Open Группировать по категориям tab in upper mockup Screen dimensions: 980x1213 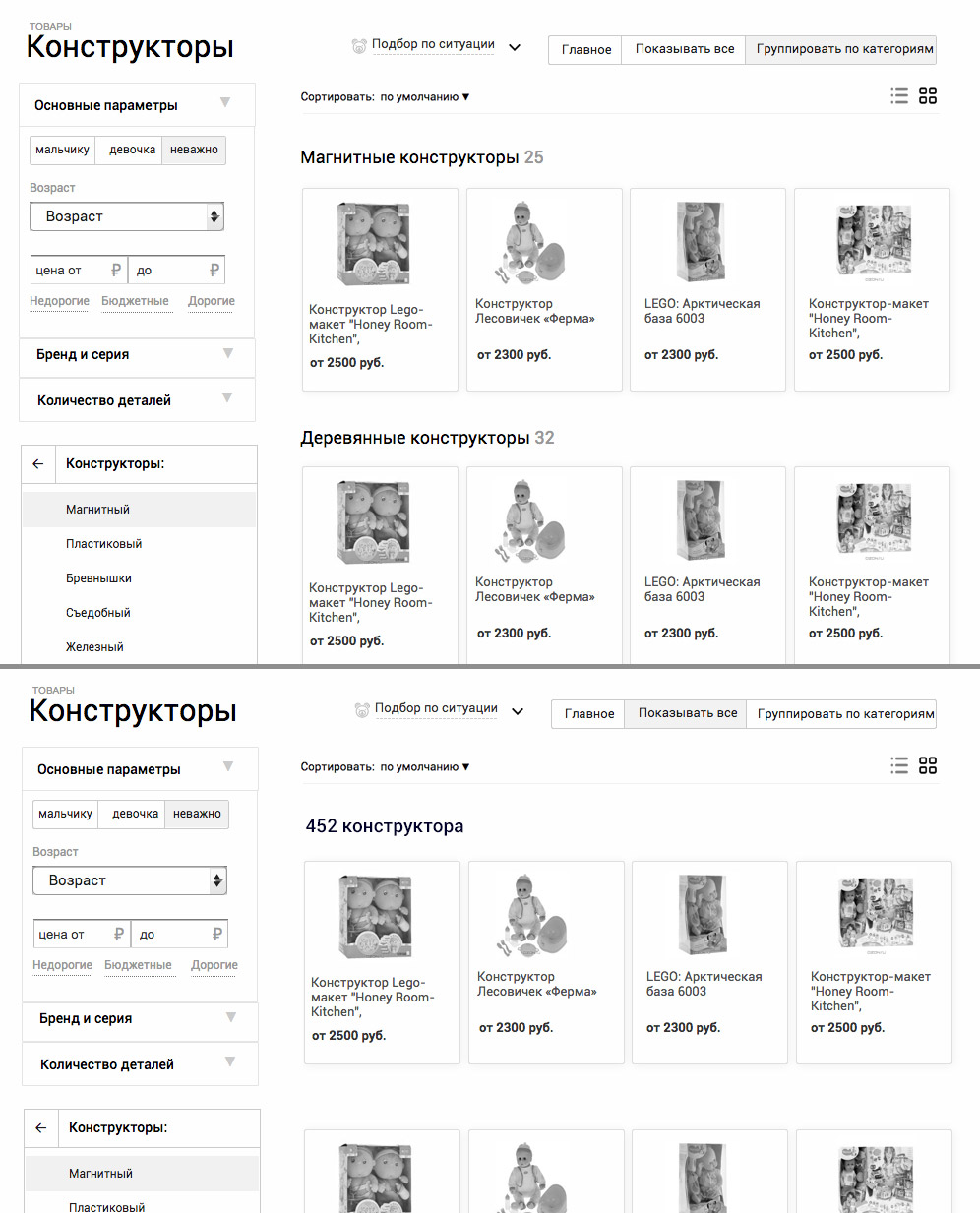tap(841, 49)
